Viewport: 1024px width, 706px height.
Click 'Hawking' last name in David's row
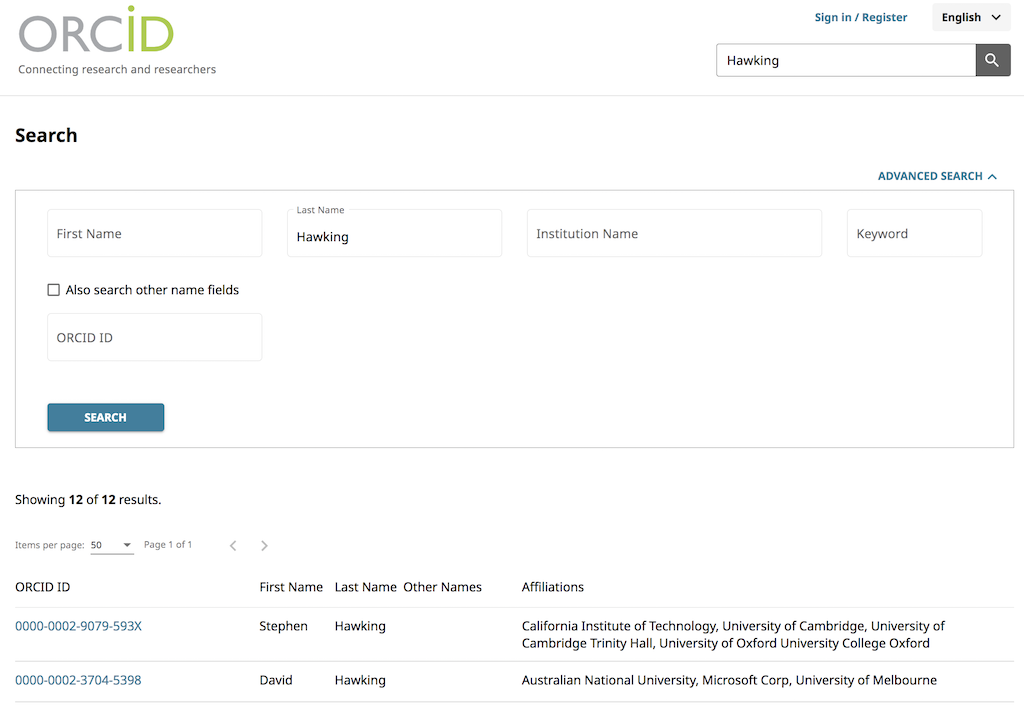[x=360, y=680]
